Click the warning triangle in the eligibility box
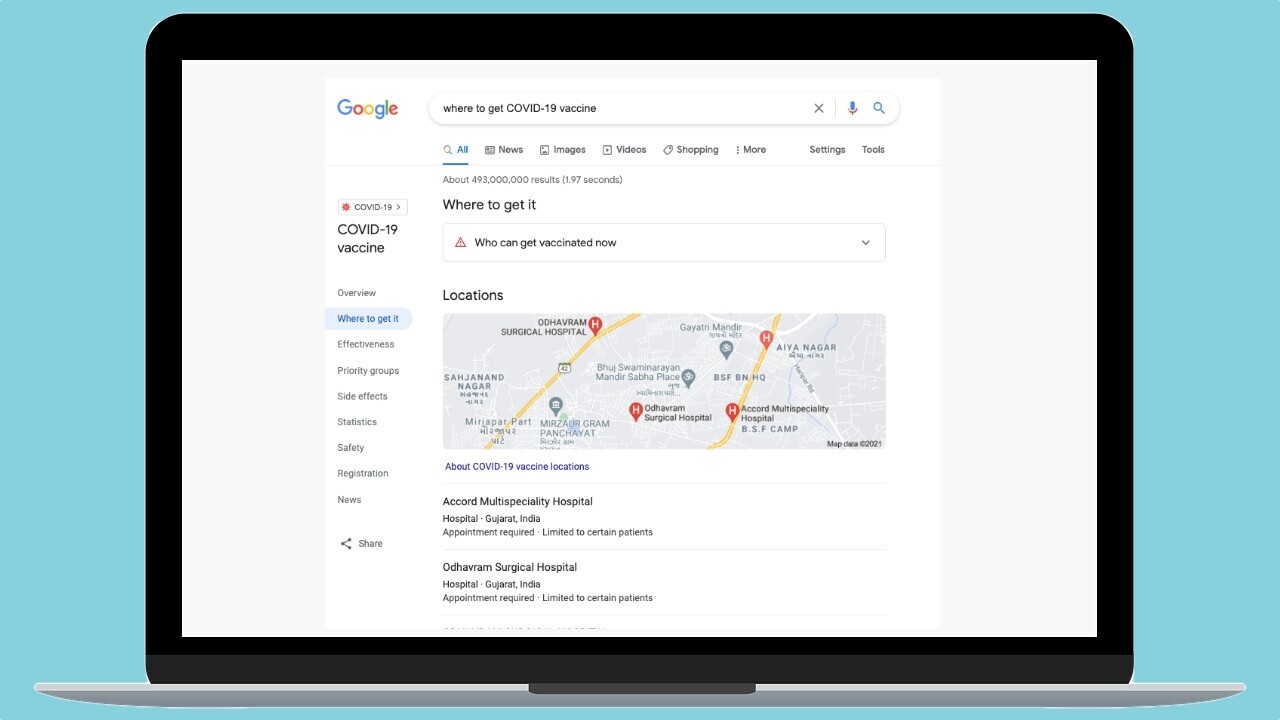Screen dimensions: 1280x720 pos(460,242)
